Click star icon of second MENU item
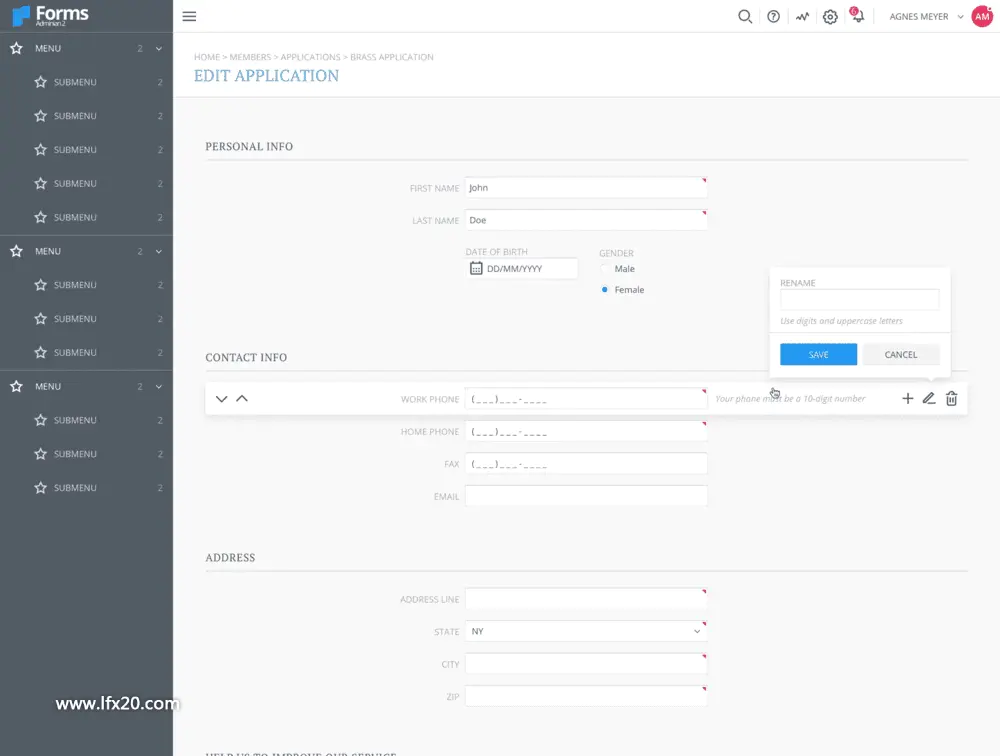Viewport: 1000px width, 756px height. [x=17, y=251]
